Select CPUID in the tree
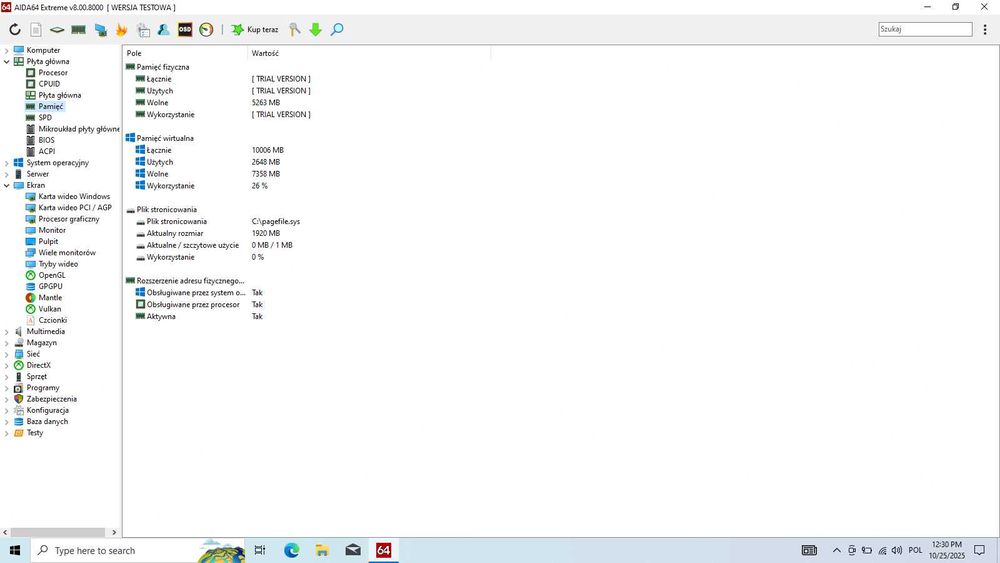 [48, 84]
